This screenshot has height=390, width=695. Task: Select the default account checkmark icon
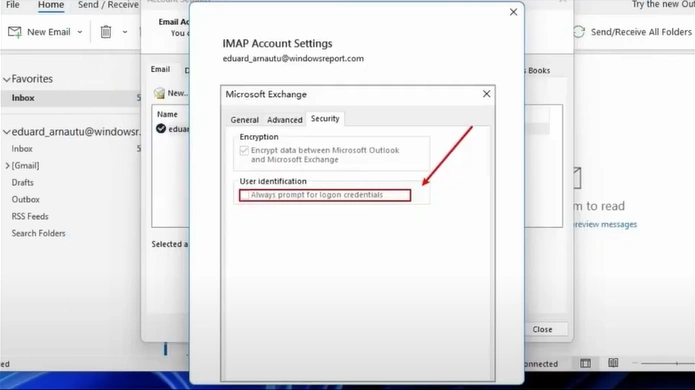pyautogui.click(x=161, y=129)
